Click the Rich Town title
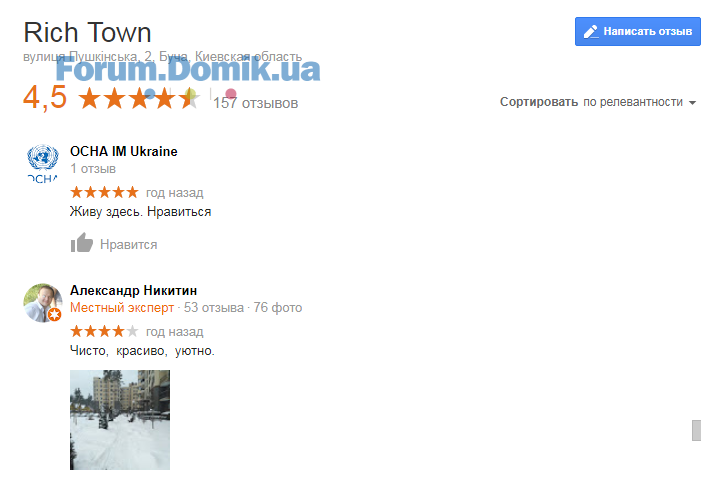 pos(87,33)
